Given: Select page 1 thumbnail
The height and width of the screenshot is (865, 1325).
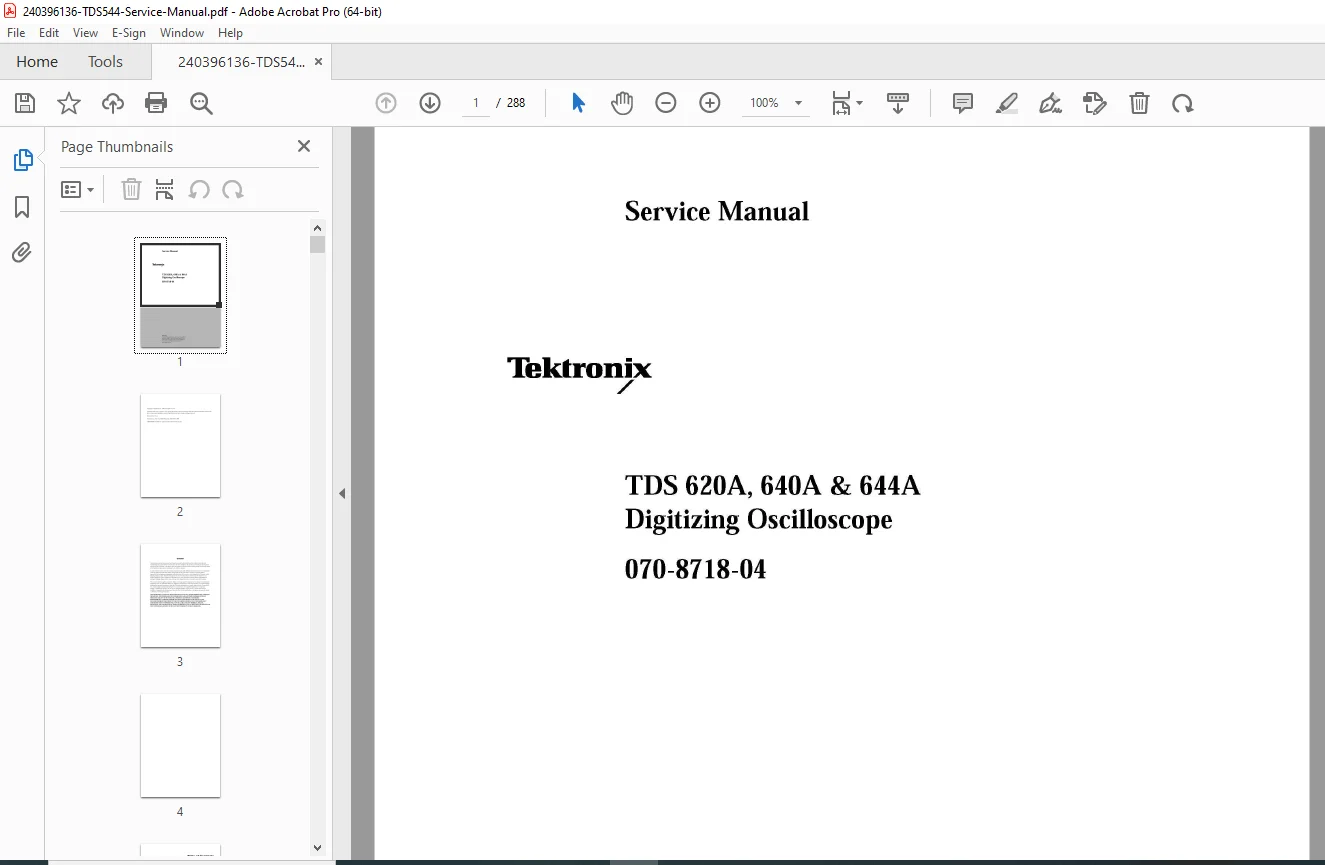Looking at the screenshot, I should pos(180,296).
